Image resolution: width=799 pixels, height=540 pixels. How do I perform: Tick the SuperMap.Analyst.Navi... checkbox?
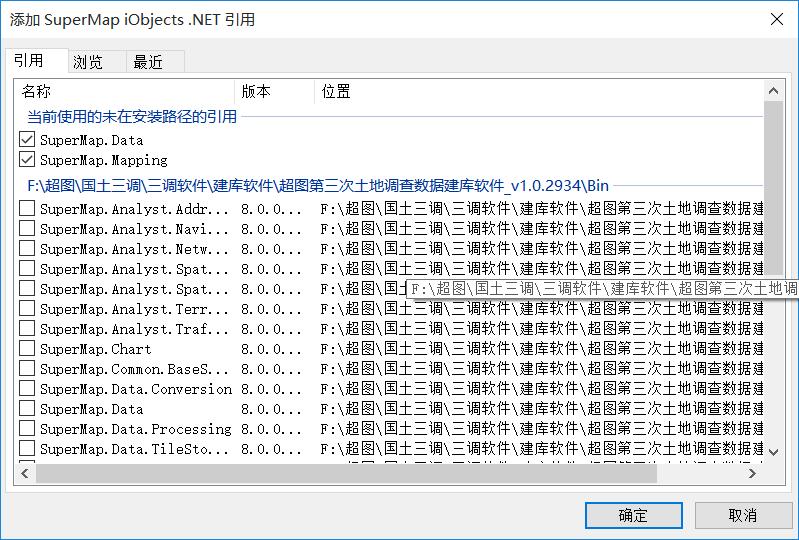(27, 228)
